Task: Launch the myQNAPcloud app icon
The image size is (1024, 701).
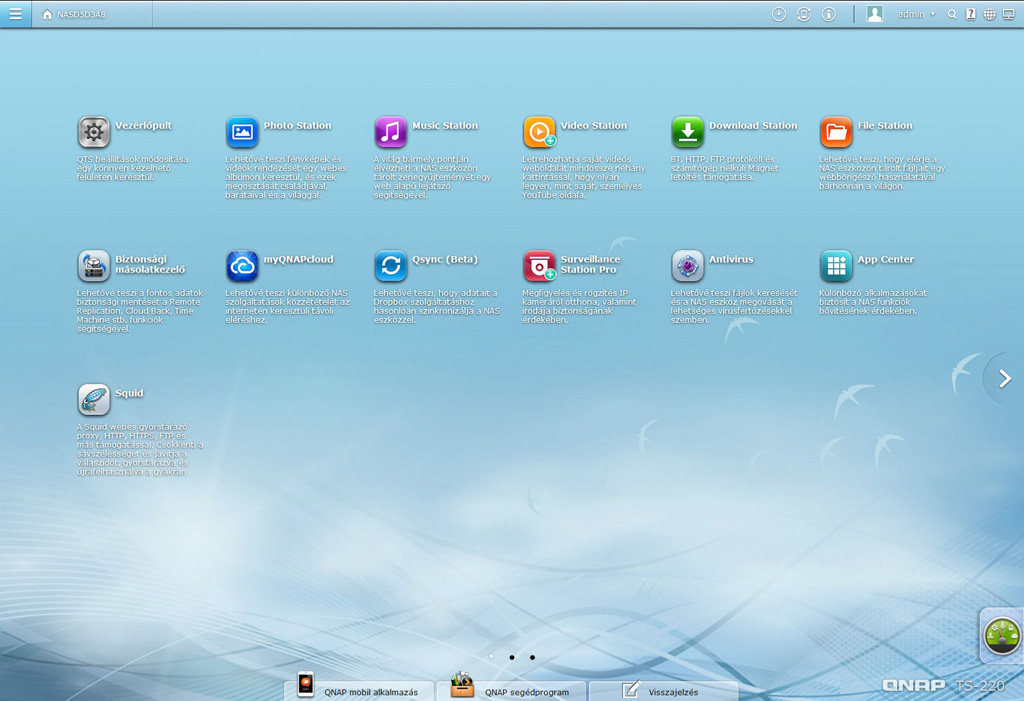Action: click(x=242, y=266)
